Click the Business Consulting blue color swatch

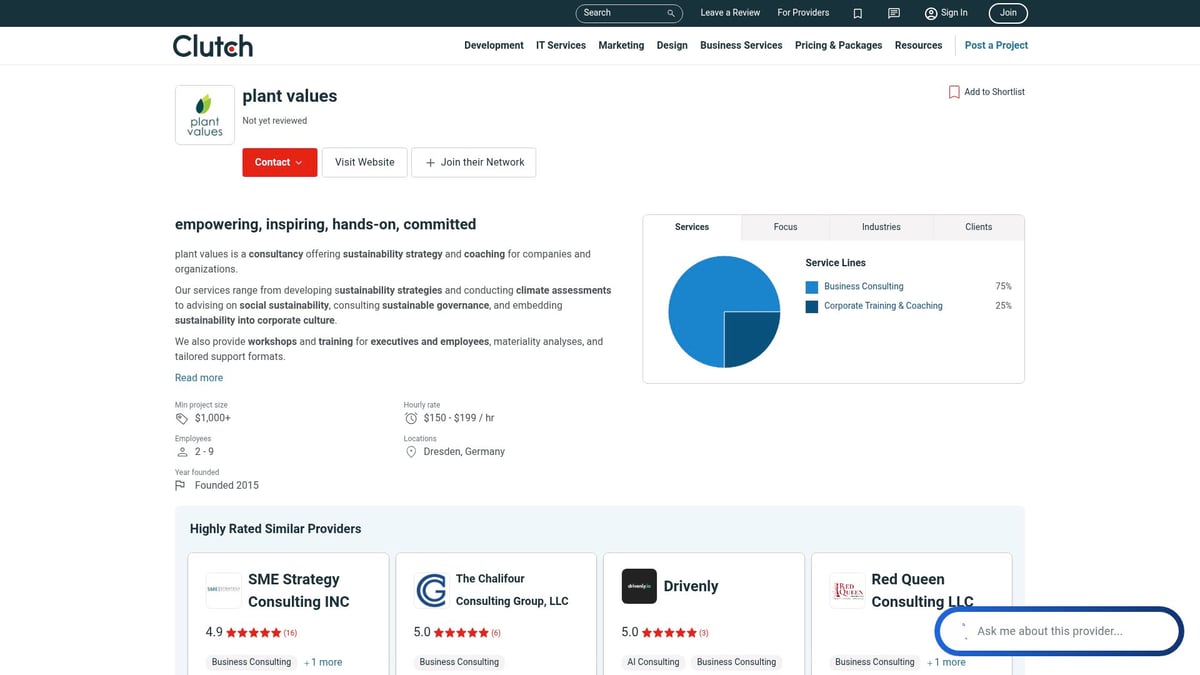[812, 287]
